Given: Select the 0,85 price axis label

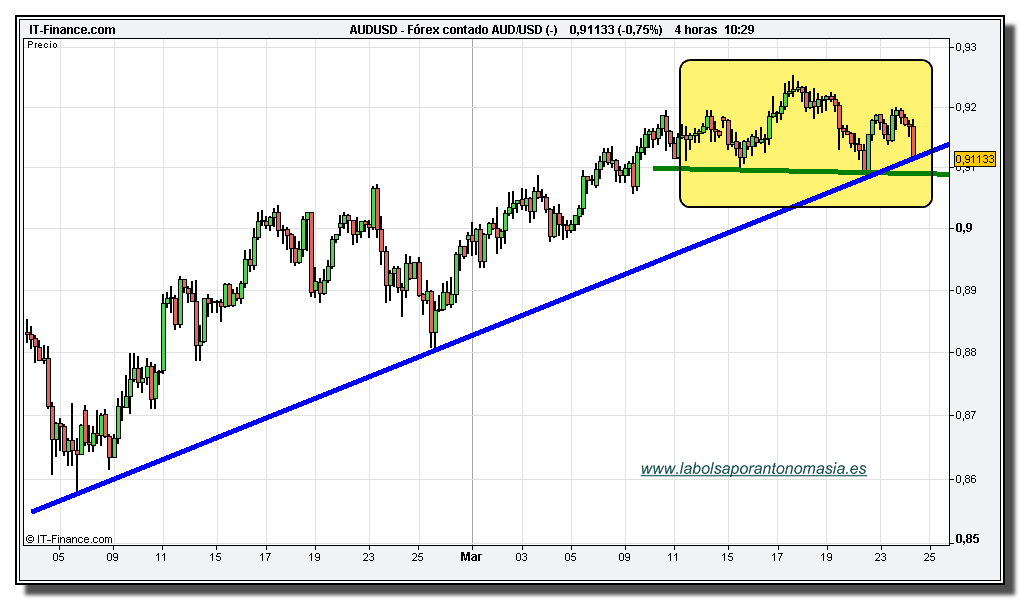Looking at the screenshot, I should (x=966, y=539).
